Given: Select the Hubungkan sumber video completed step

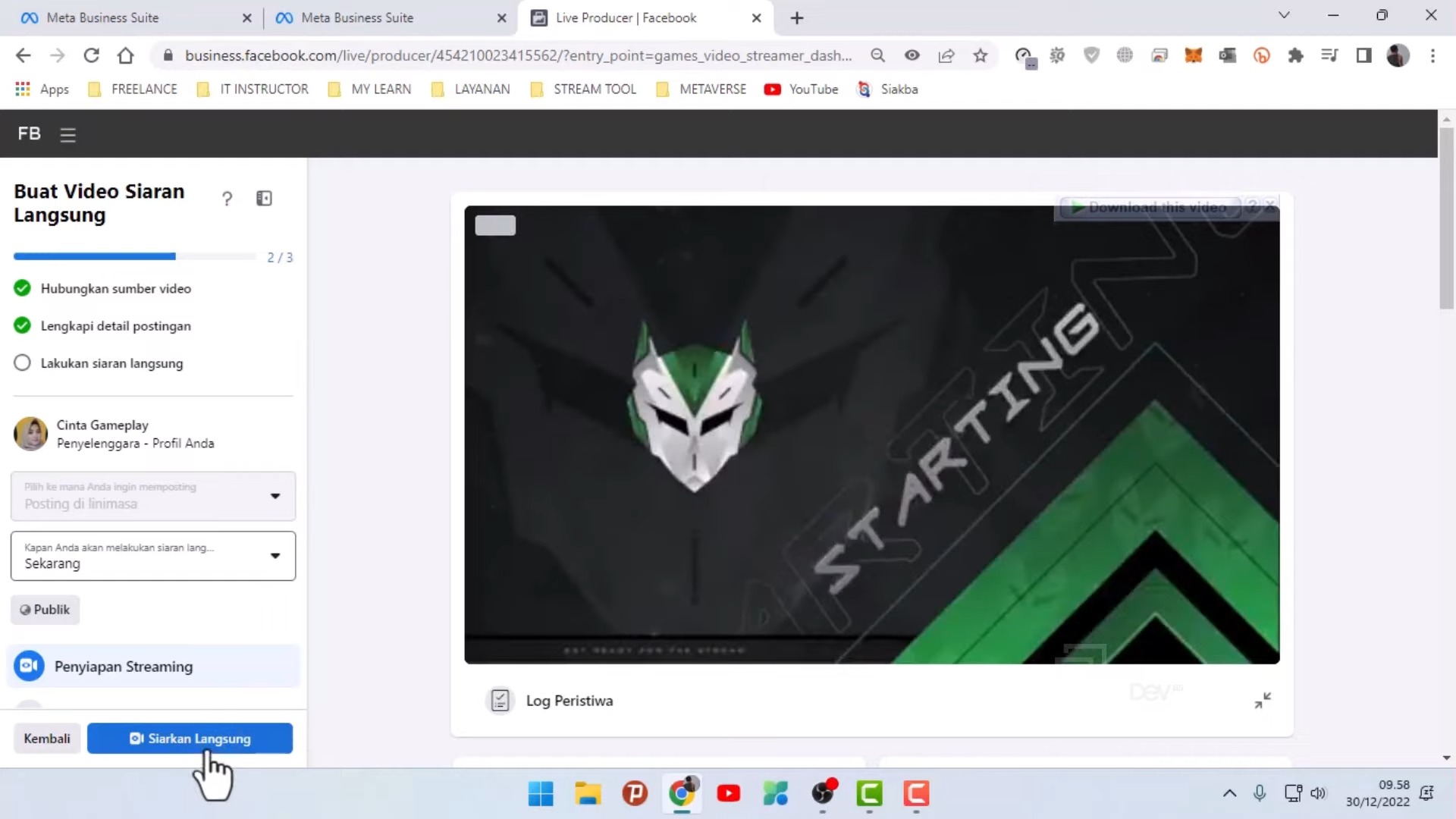Looking at the screenshot, I should click(x=116, y=289).
